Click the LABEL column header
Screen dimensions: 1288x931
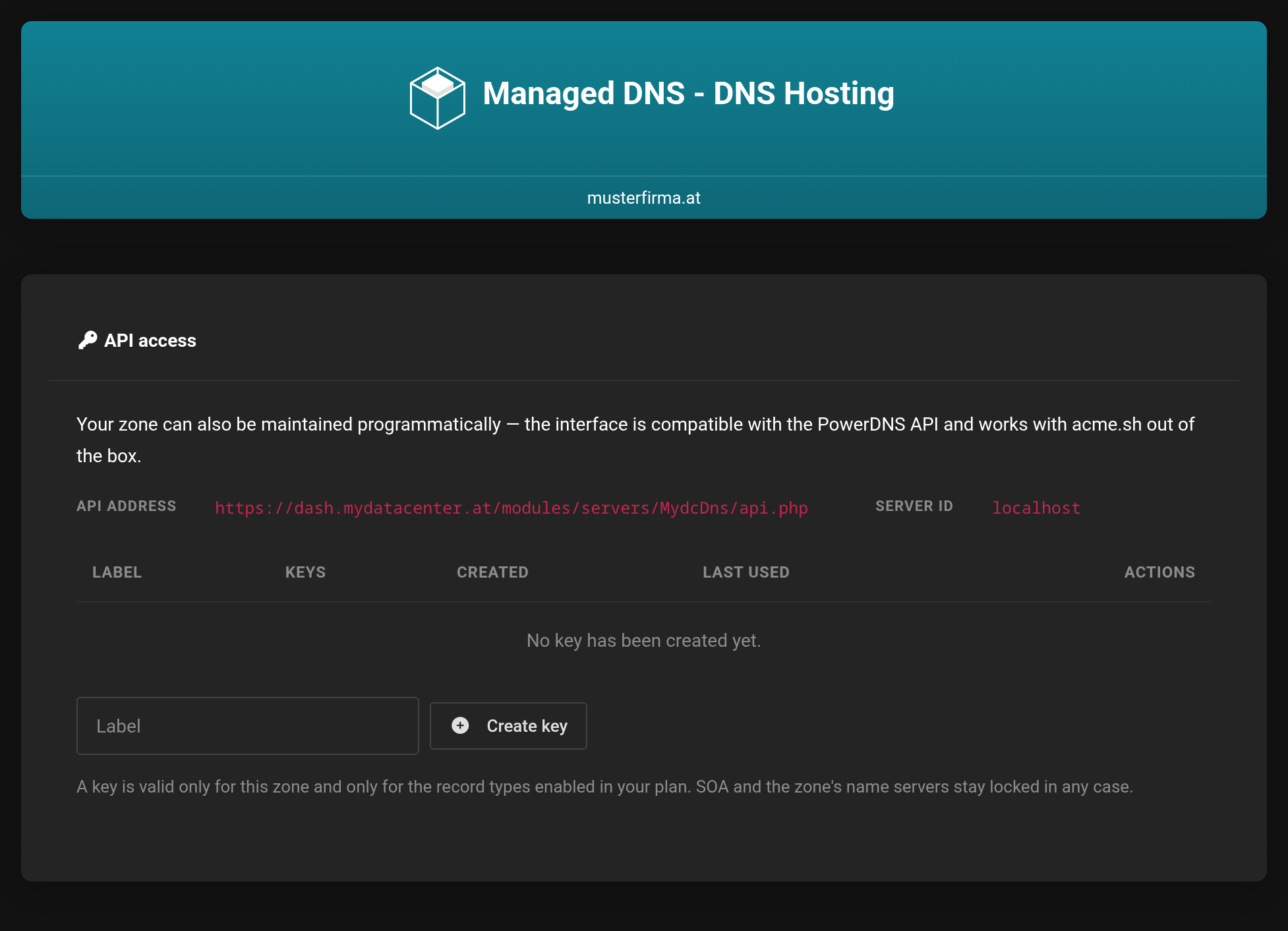coord(117,572)
